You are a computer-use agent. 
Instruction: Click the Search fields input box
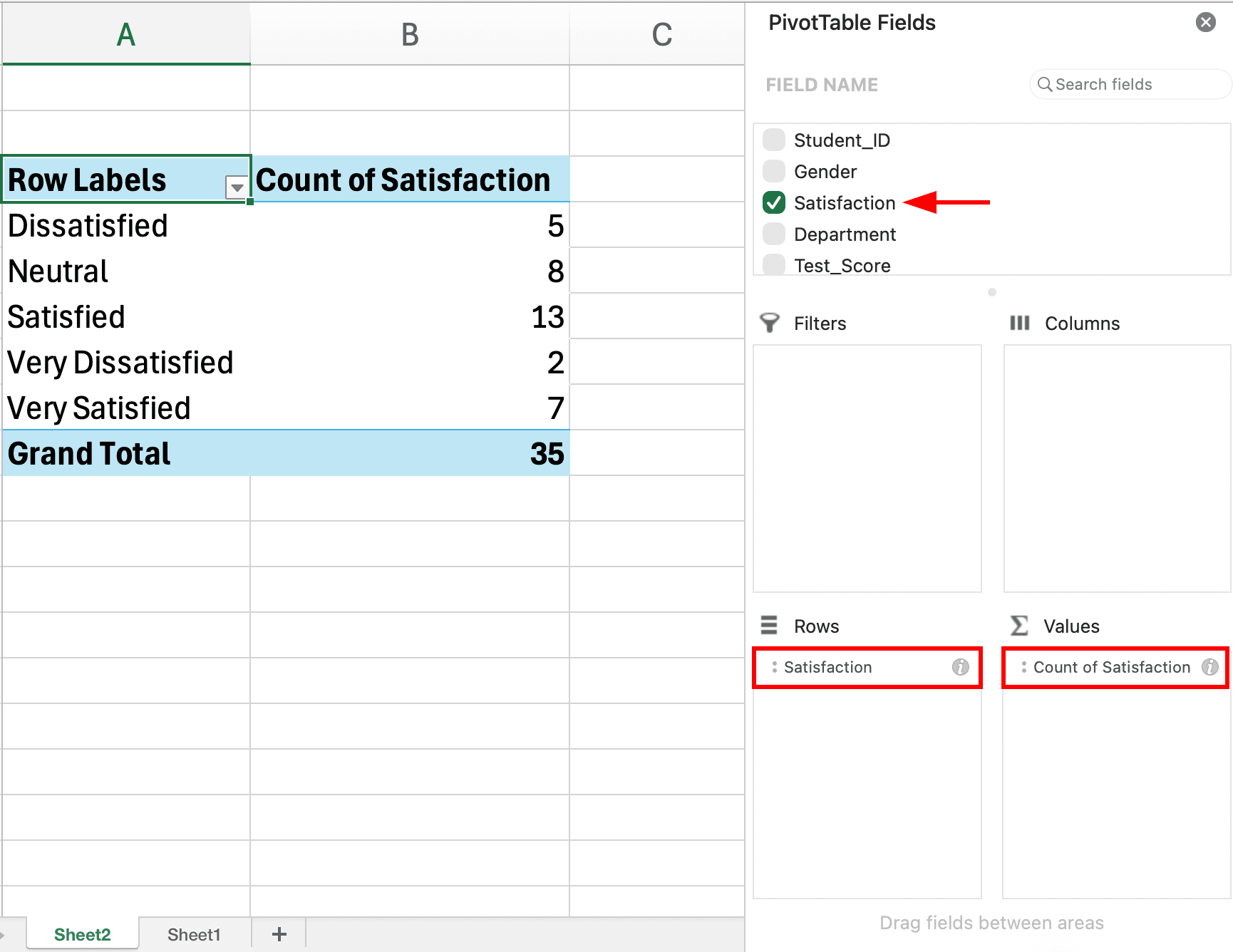point(1119,84)
